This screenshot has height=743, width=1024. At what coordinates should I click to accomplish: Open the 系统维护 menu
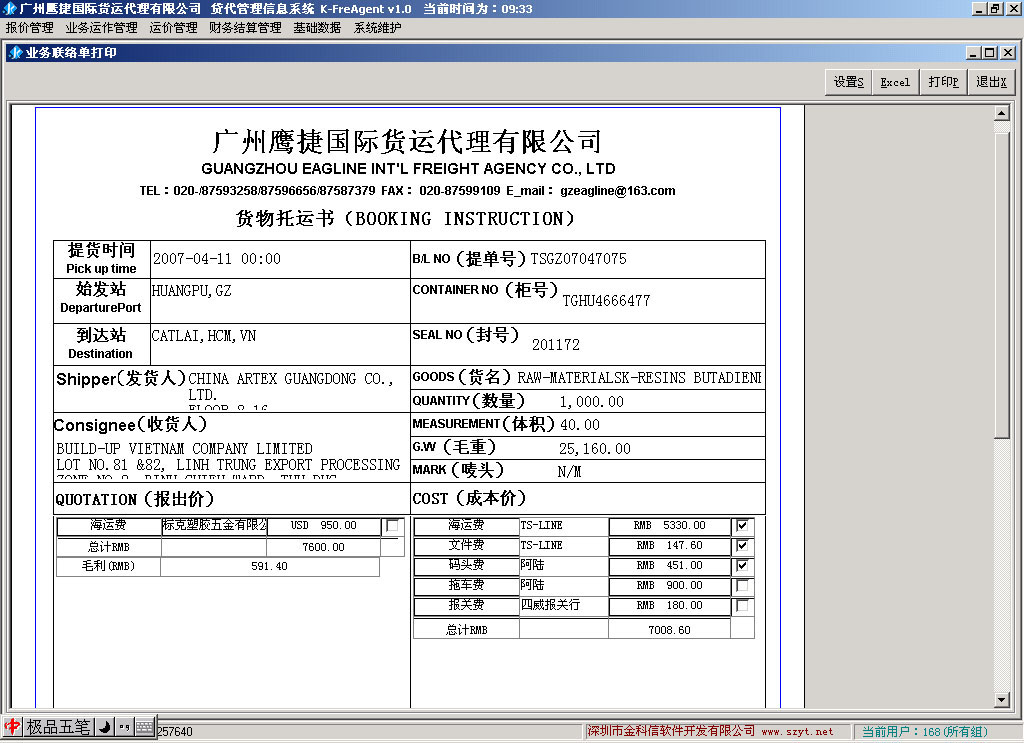tap(377, 27)
